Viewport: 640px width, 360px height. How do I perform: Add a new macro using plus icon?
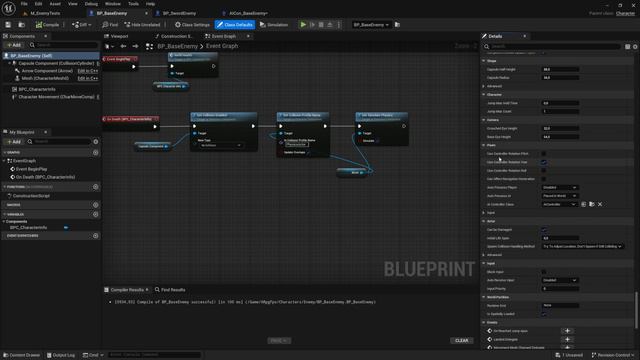pyautogui.click(x=96, y=205)
